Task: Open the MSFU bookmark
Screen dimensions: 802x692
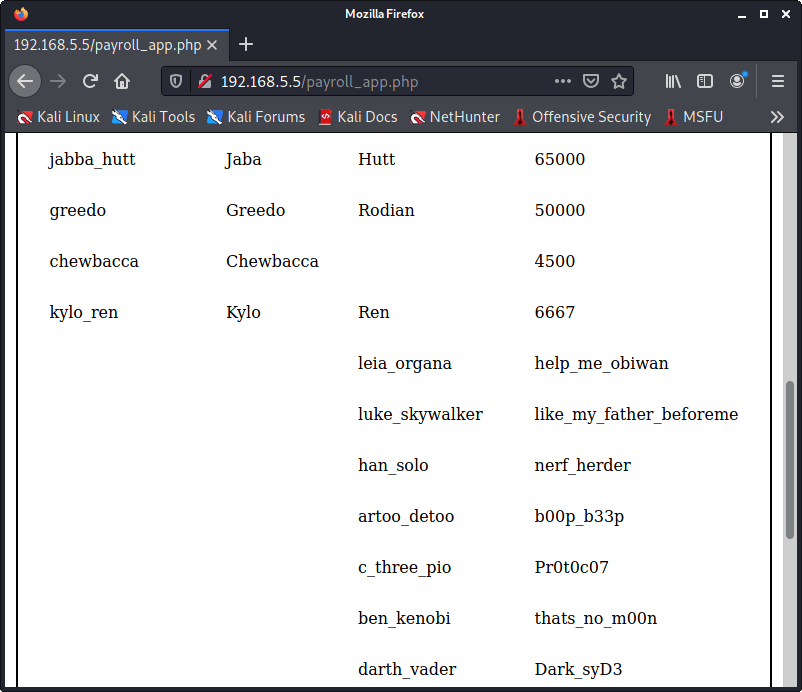Action: 694,117
